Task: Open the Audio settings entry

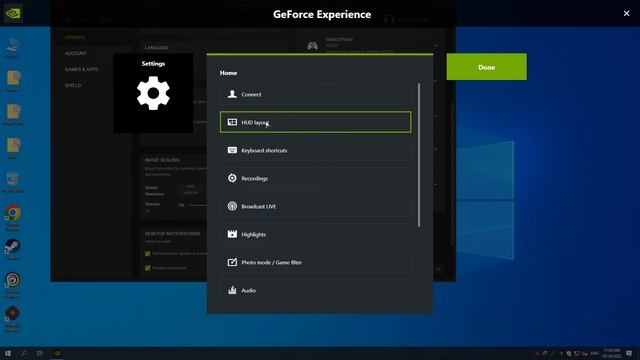Action: (x=315, y=290)
